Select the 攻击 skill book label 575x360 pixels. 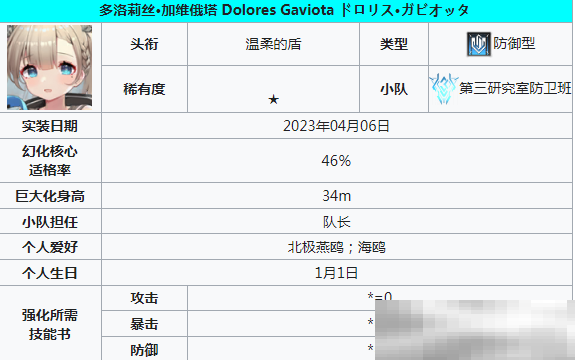coord(144,298)
